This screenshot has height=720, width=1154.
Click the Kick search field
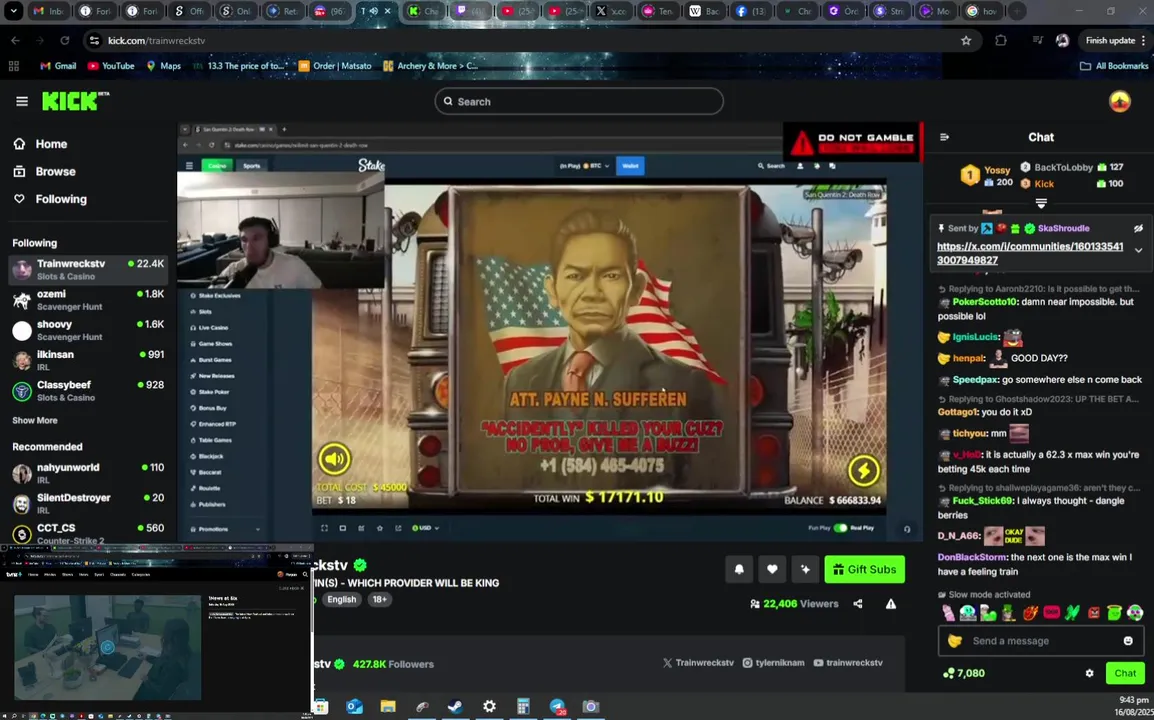pyautogui.click(x=579, y=102)
